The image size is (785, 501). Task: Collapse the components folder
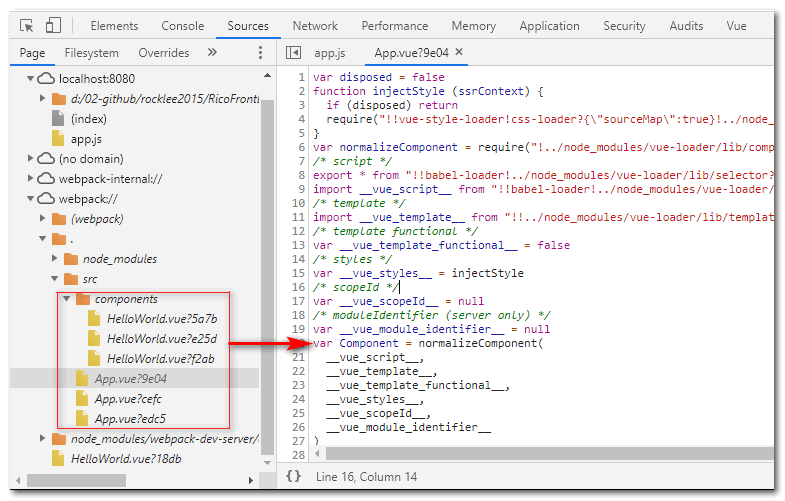[x=66, y=299]
